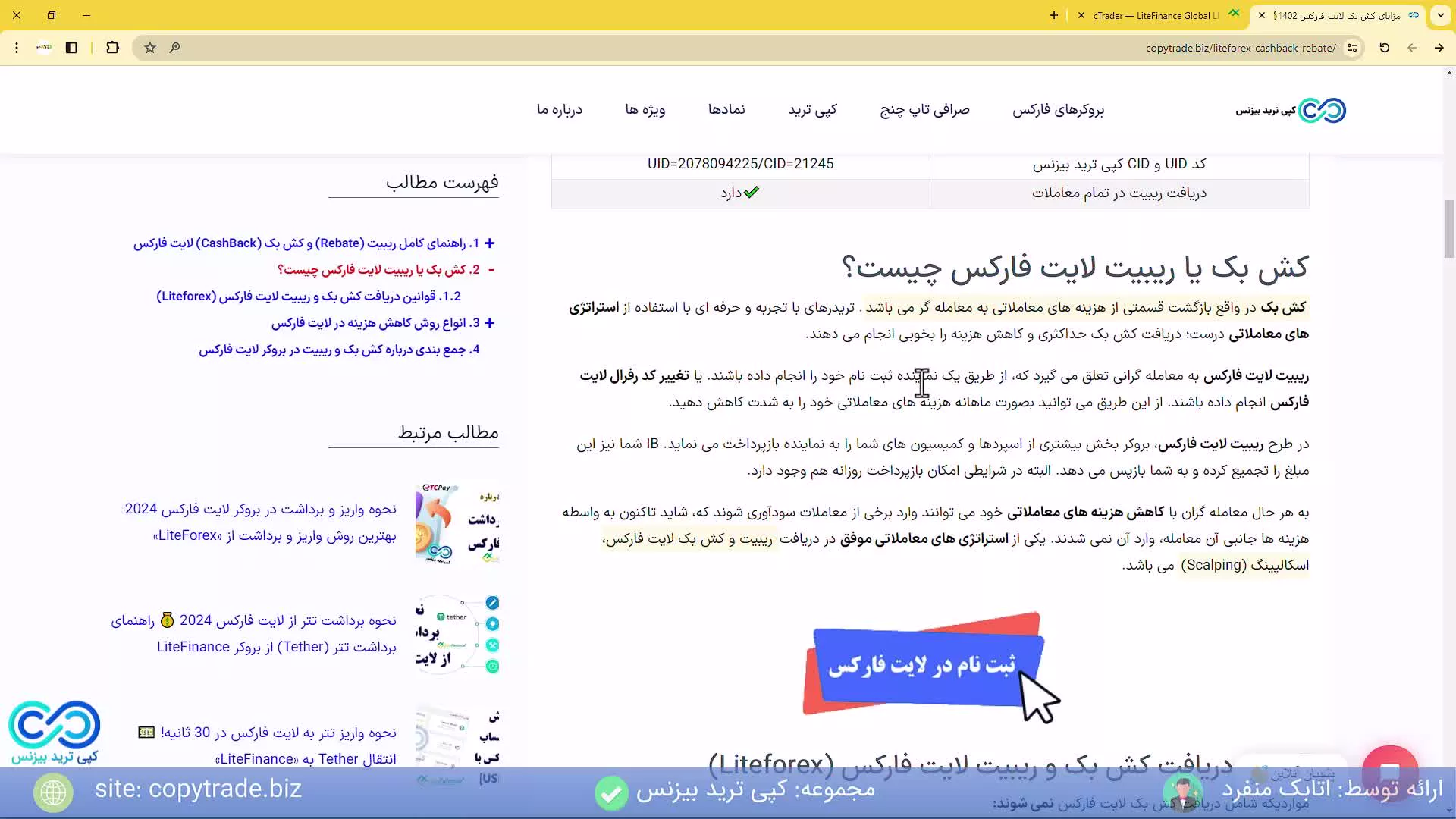This screenshot has height=819, width=1456.
Task: Expand TOC item 3 plus sign
Action: pyautogui.click(x=490, y=323)
